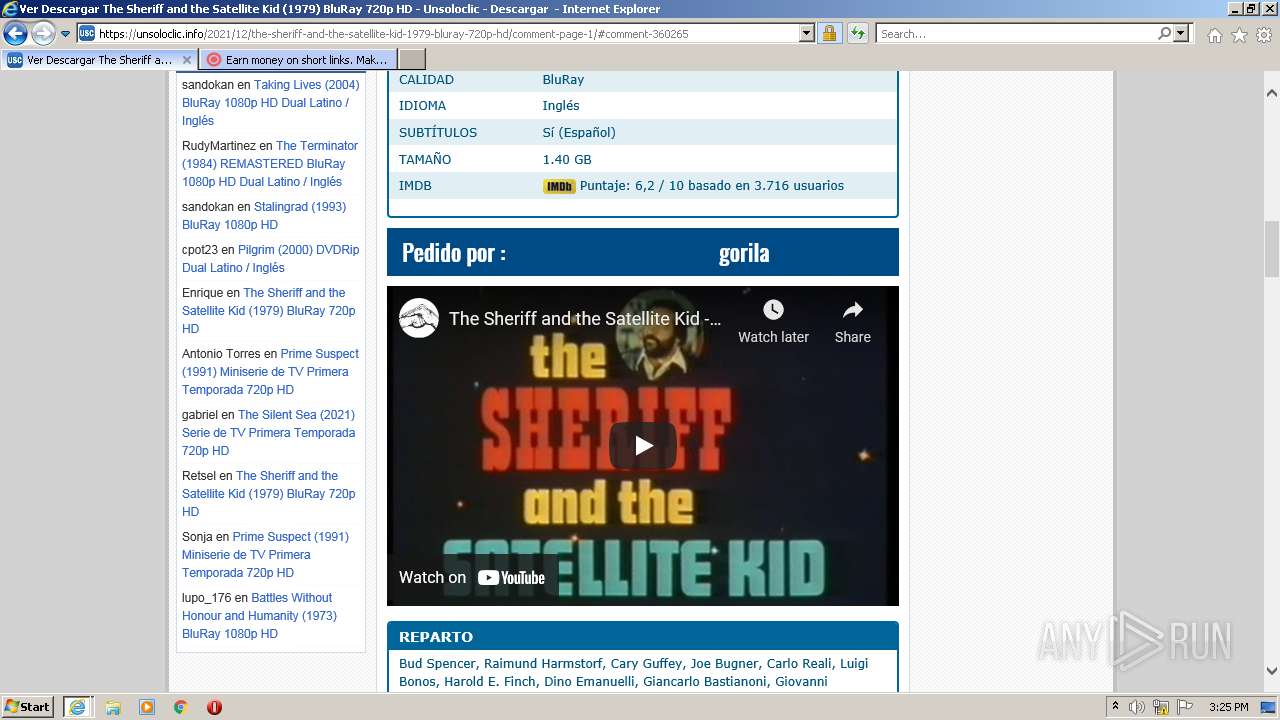
Task: Click Bud Spencer in the cast list
Action: pyautogui.click(x=437, y=663)
